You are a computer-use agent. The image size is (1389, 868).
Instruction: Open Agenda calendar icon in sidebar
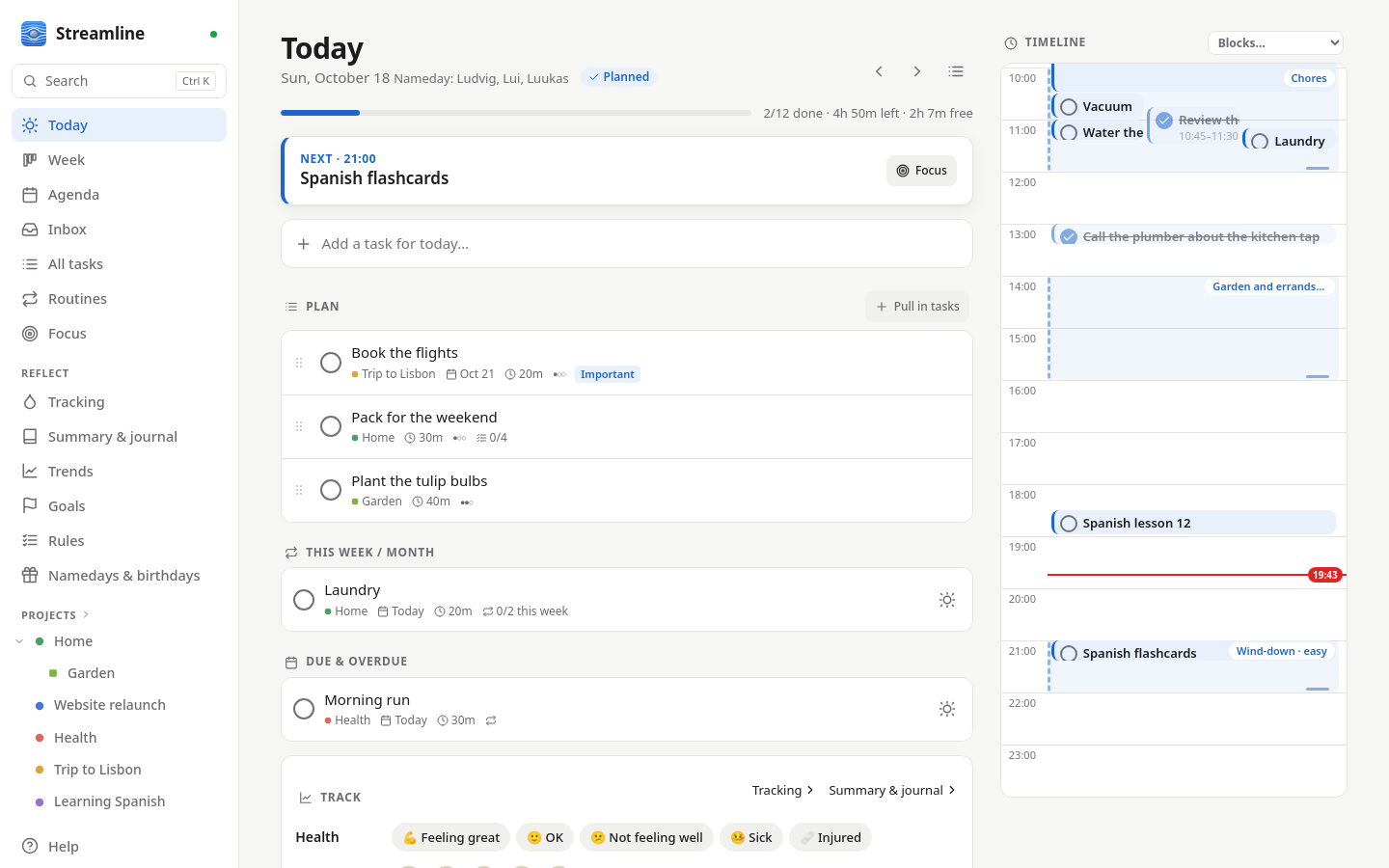30,195
